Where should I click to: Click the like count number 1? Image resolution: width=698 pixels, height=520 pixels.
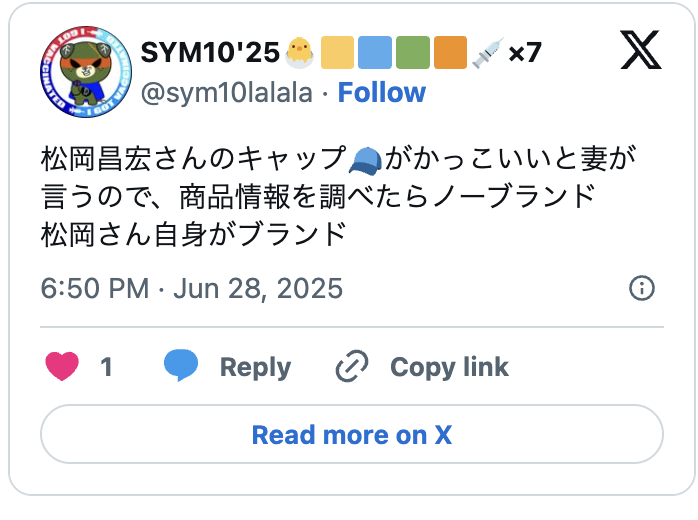tap(106, 367)
